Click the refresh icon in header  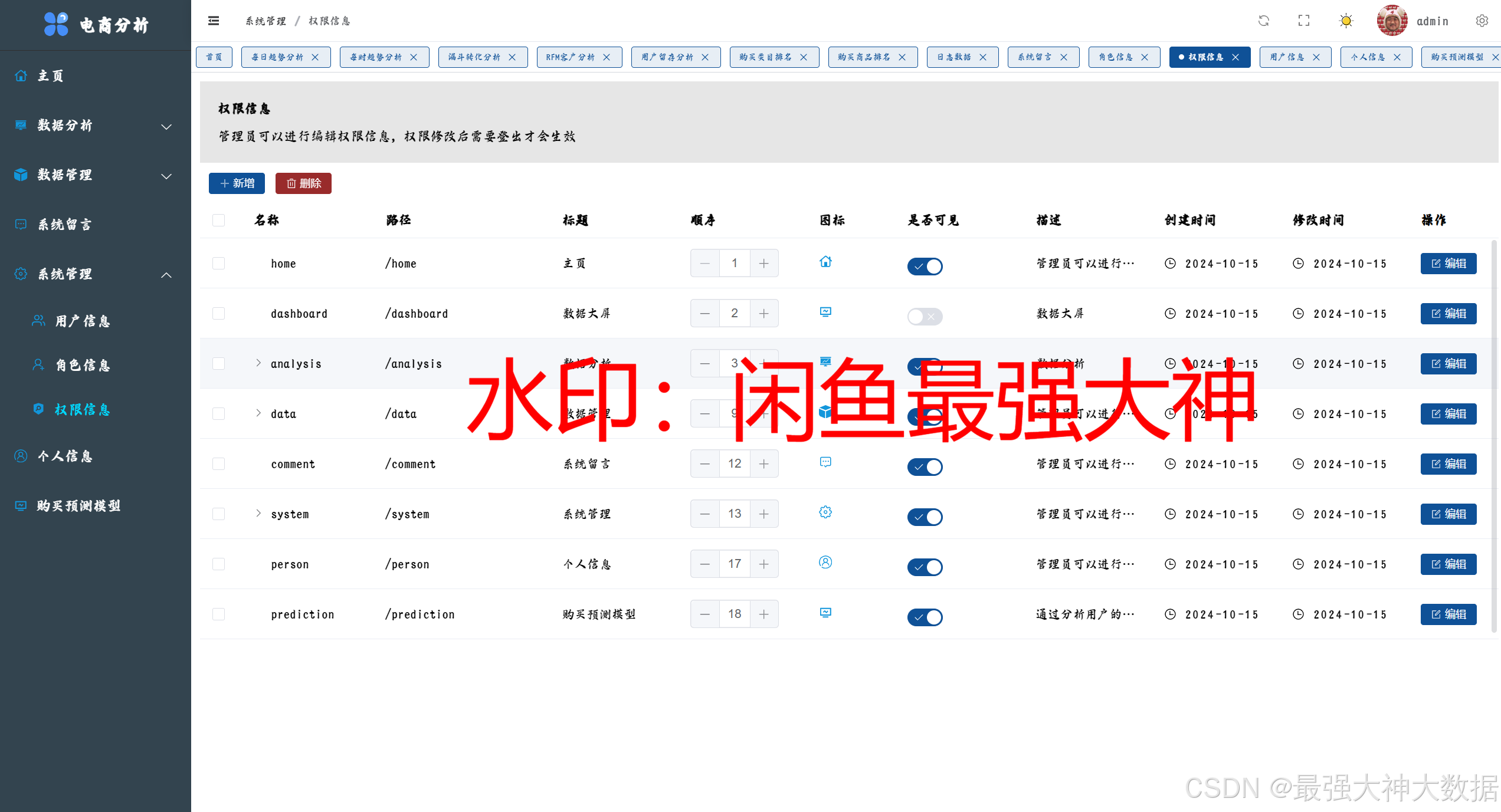click(x=1264, y=21)
